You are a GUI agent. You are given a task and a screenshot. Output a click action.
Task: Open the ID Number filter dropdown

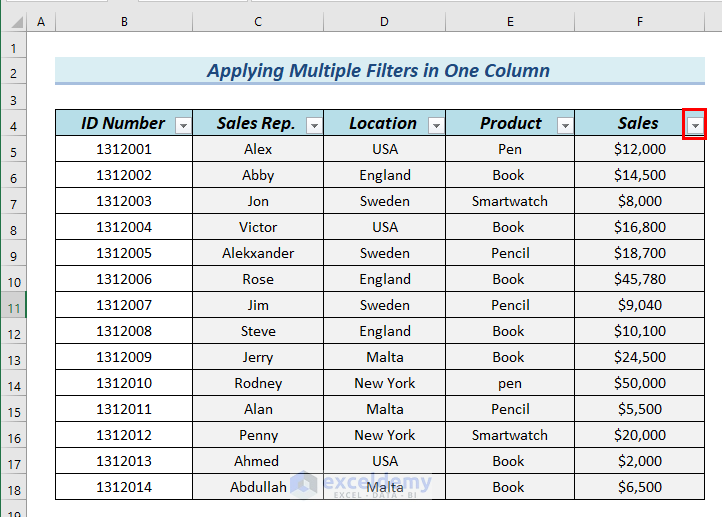(183, 125)
